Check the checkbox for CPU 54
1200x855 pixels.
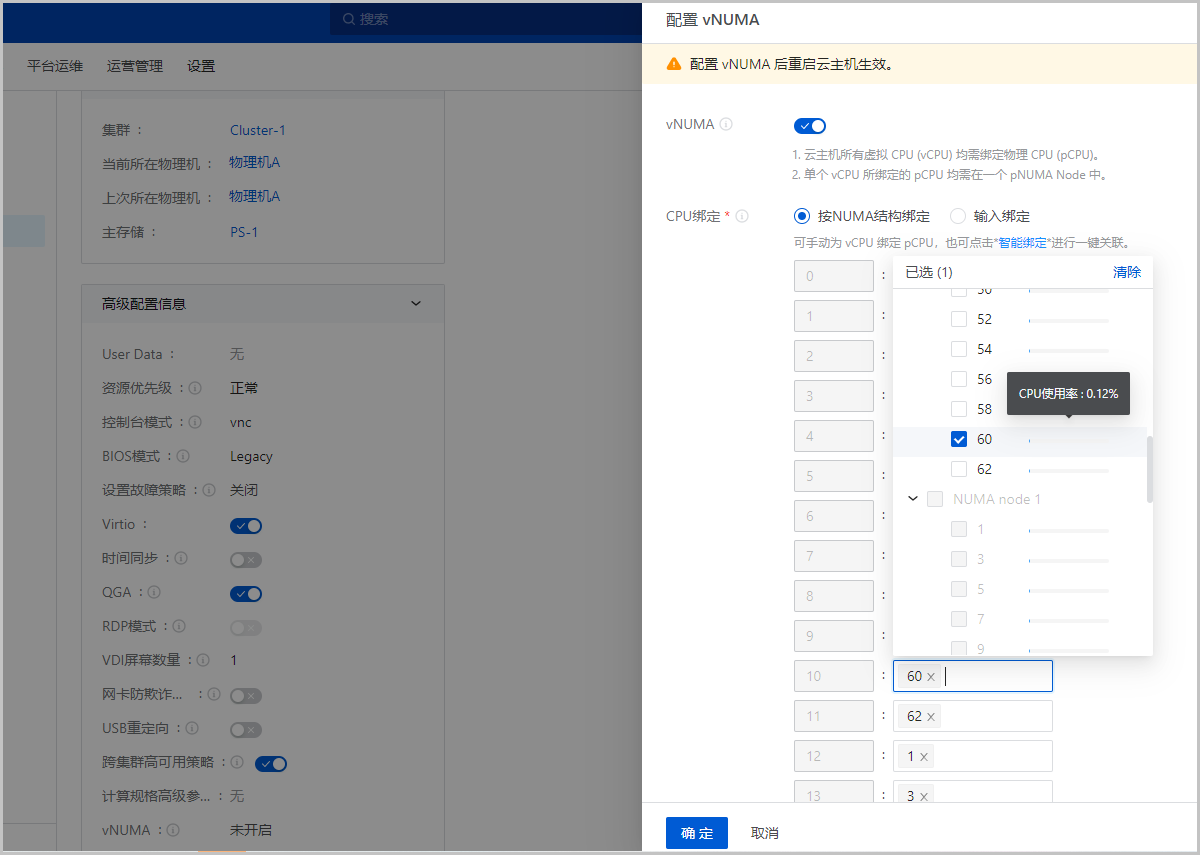point(957,348)
